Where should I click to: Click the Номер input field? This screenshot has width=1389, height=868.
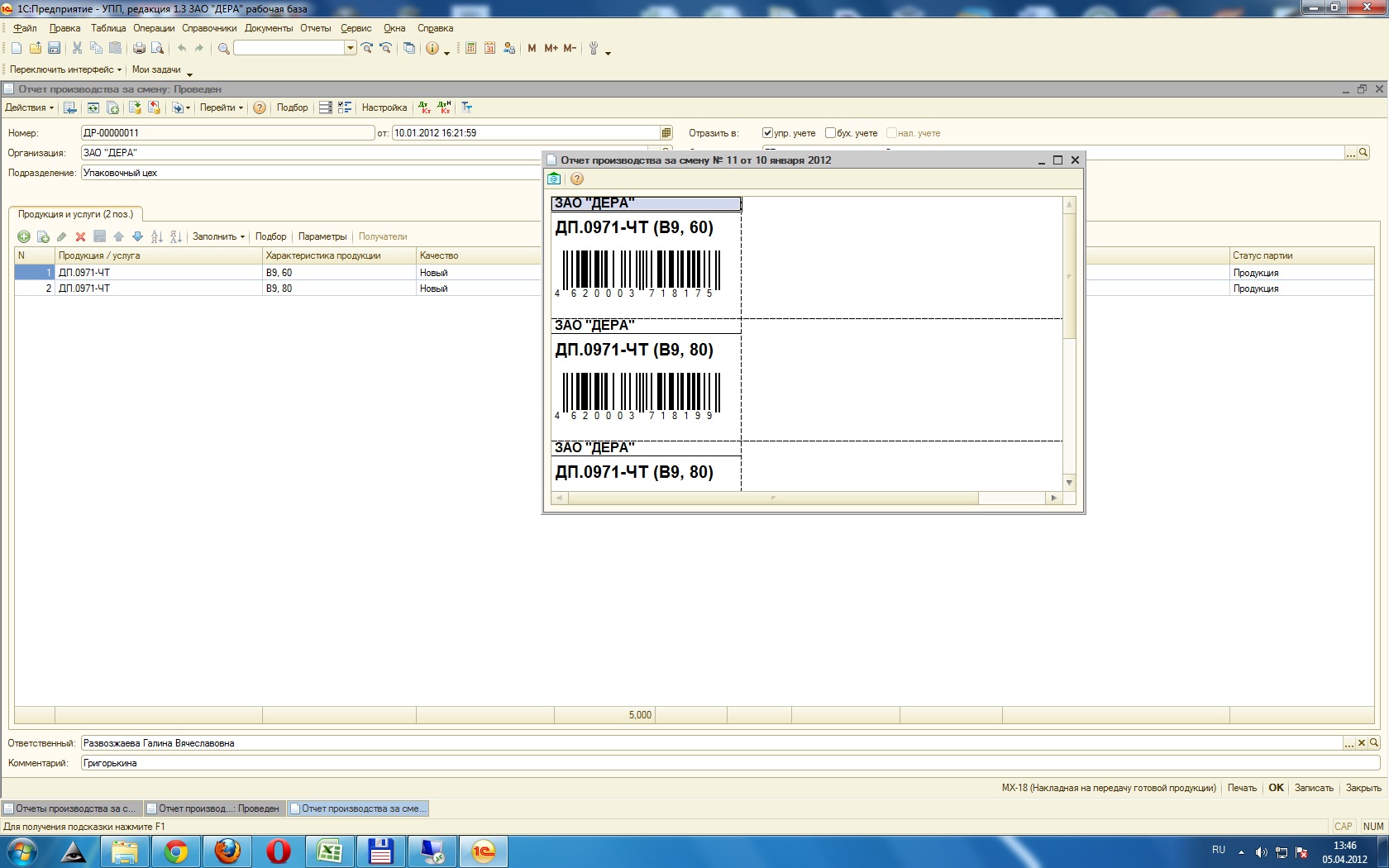(227, 132)
